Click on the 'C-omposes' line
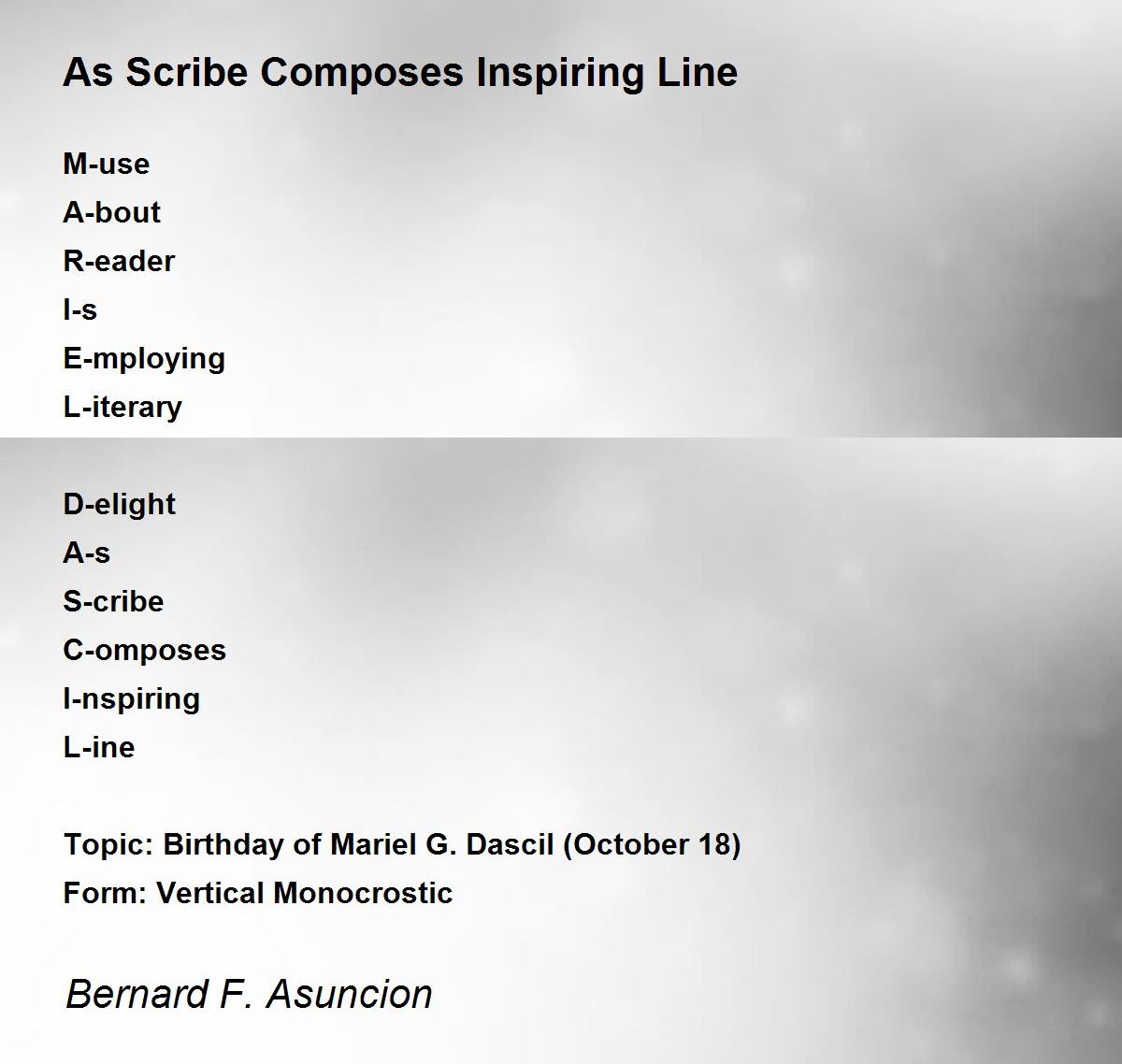This screenshot has height=1064, width=1122. [145, 651]
